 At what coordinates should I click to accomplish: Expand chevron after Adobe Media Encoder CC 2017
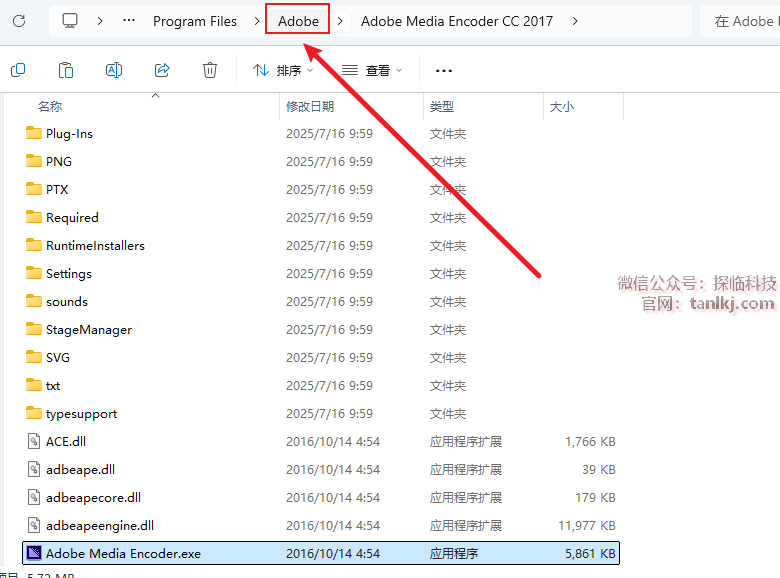[575, 21]
